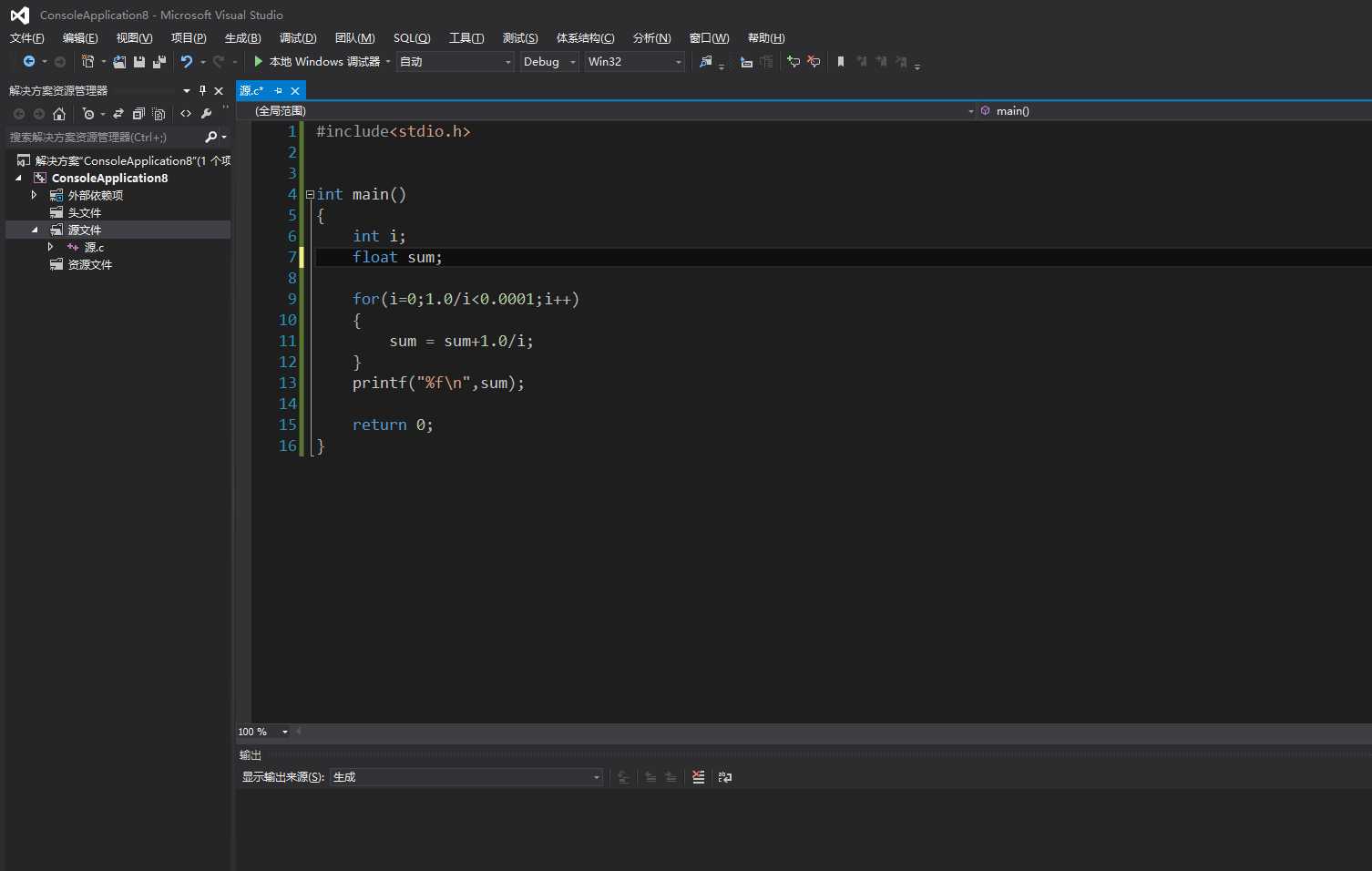Open Properties via the wrench icon

pos(206,114)
